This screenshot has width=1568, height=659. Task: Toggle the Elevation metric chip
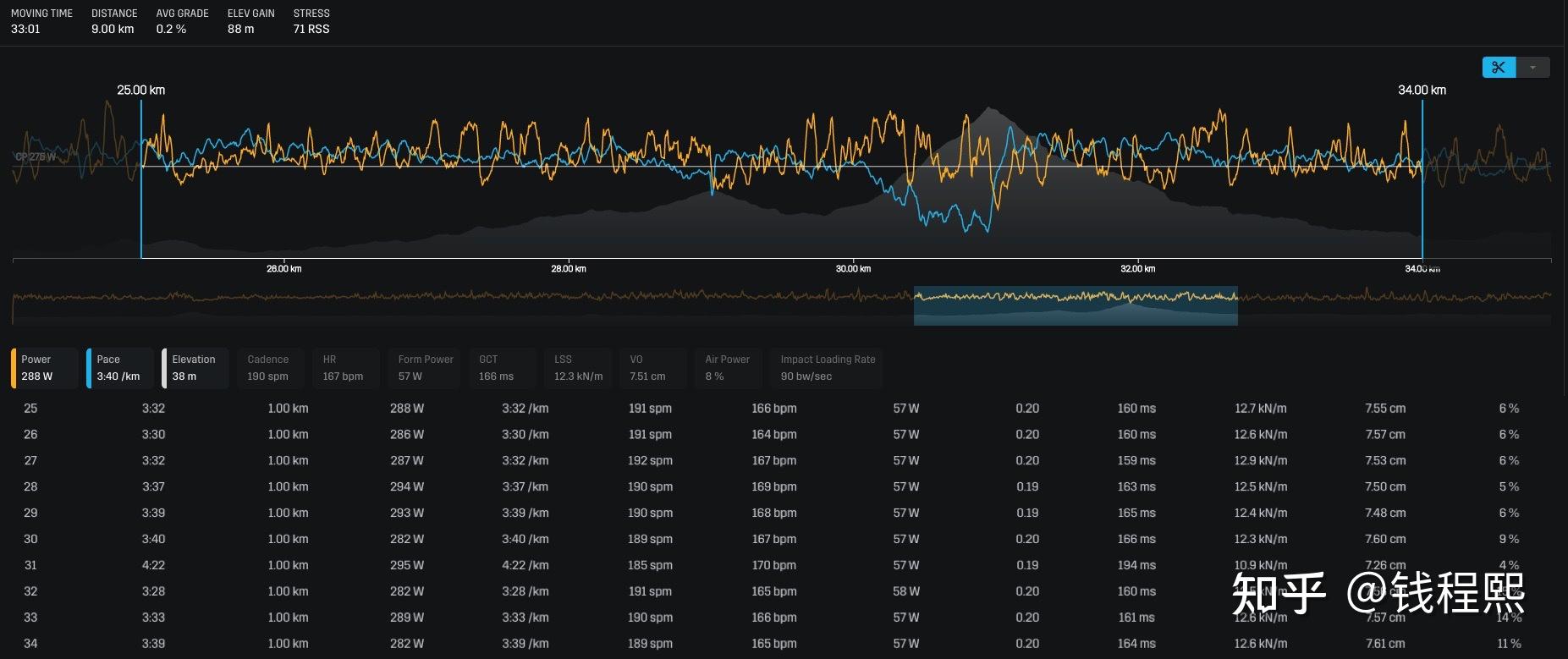click(x=195, y=368)
